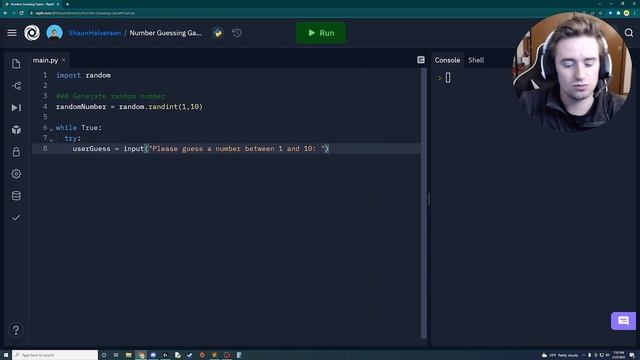This screenshot has height=360, width=640.
Task: Click the editor vertical scrollbar
Action: [x=424, y=203]
